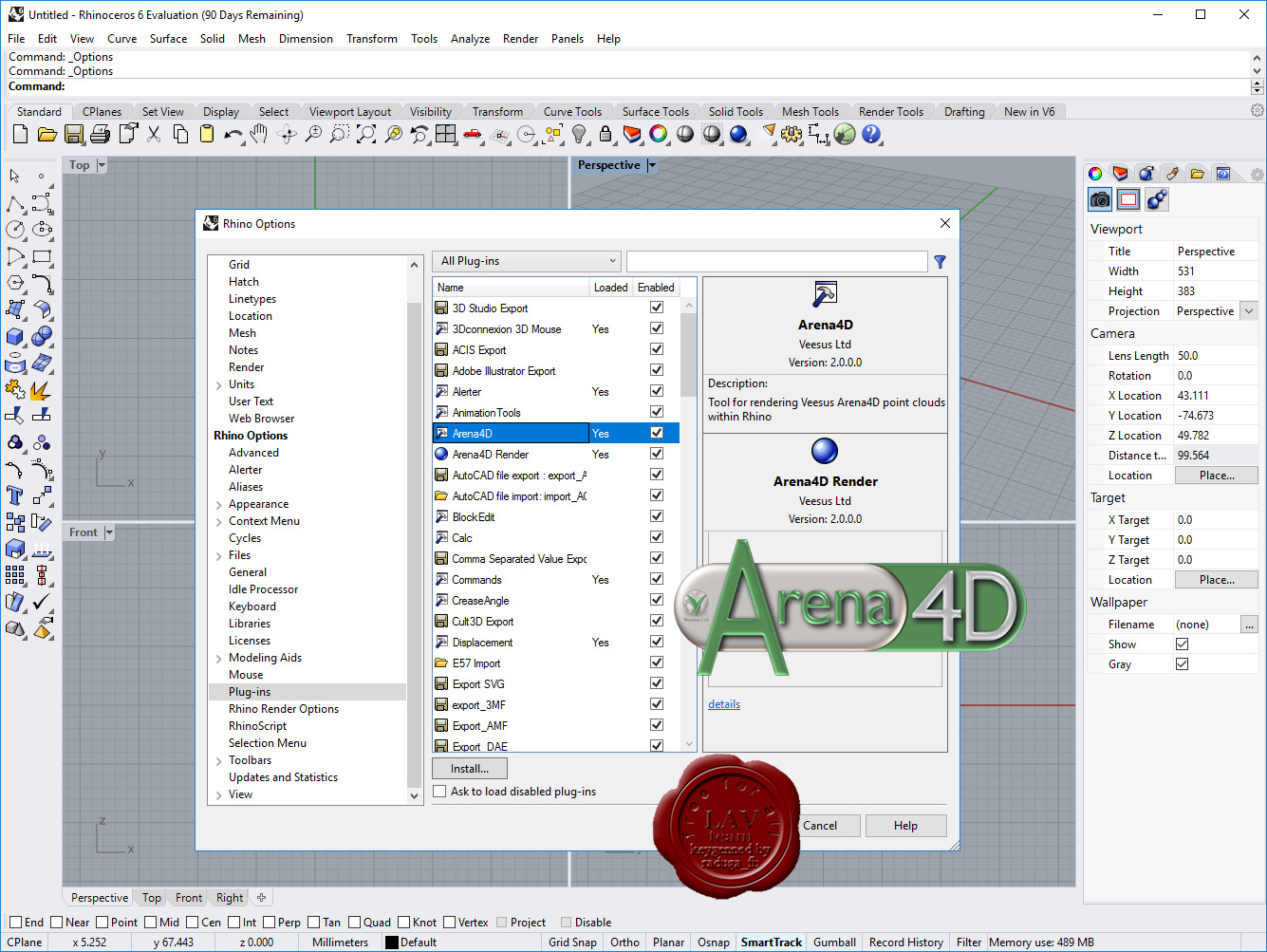Open the color wheel Properties panel tab
The width and height of the screenshot is (1267, 952).
(x=1095, y=174)
